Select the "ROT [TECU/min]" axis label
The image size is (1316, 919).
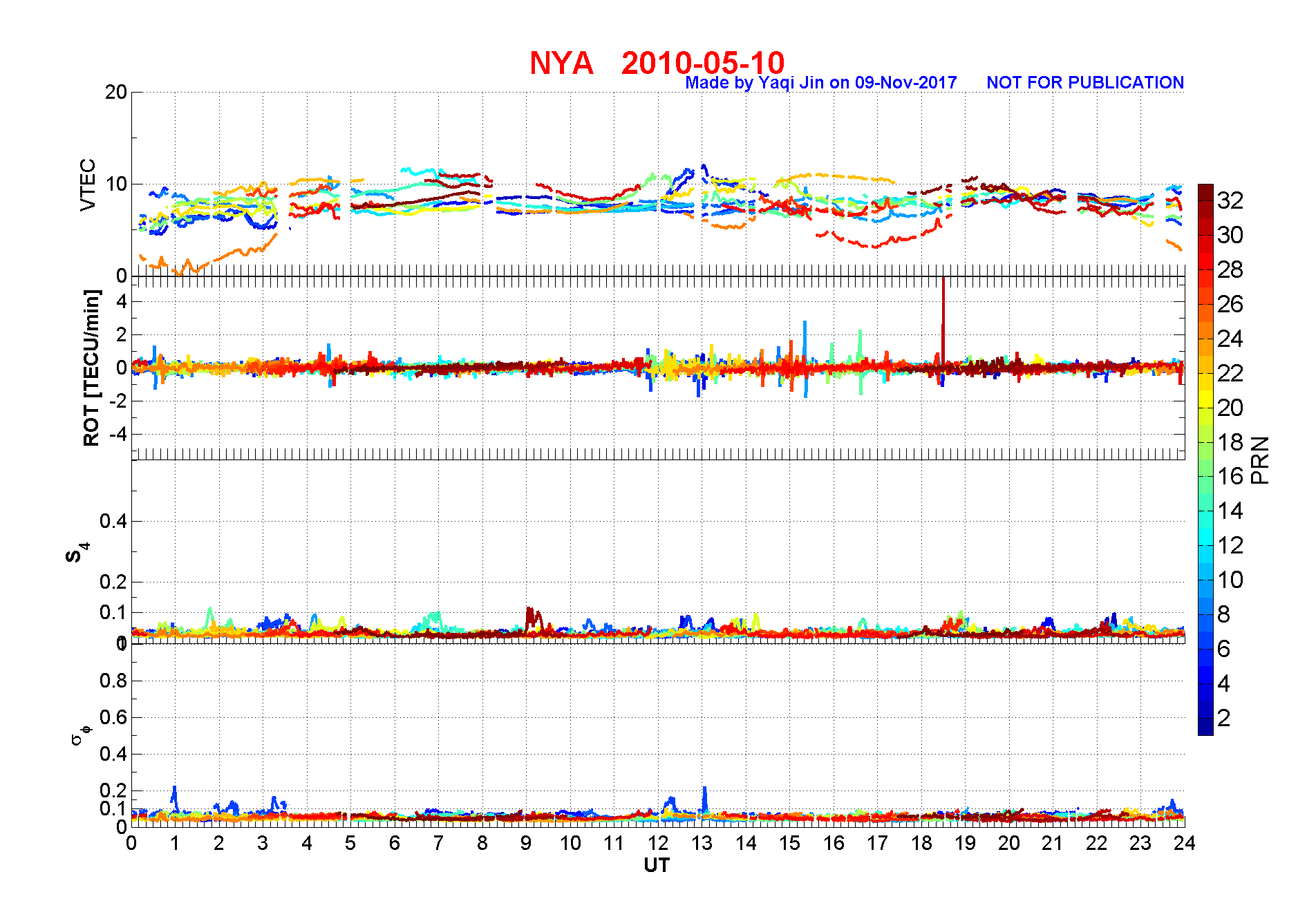click(x=91, y=368)
